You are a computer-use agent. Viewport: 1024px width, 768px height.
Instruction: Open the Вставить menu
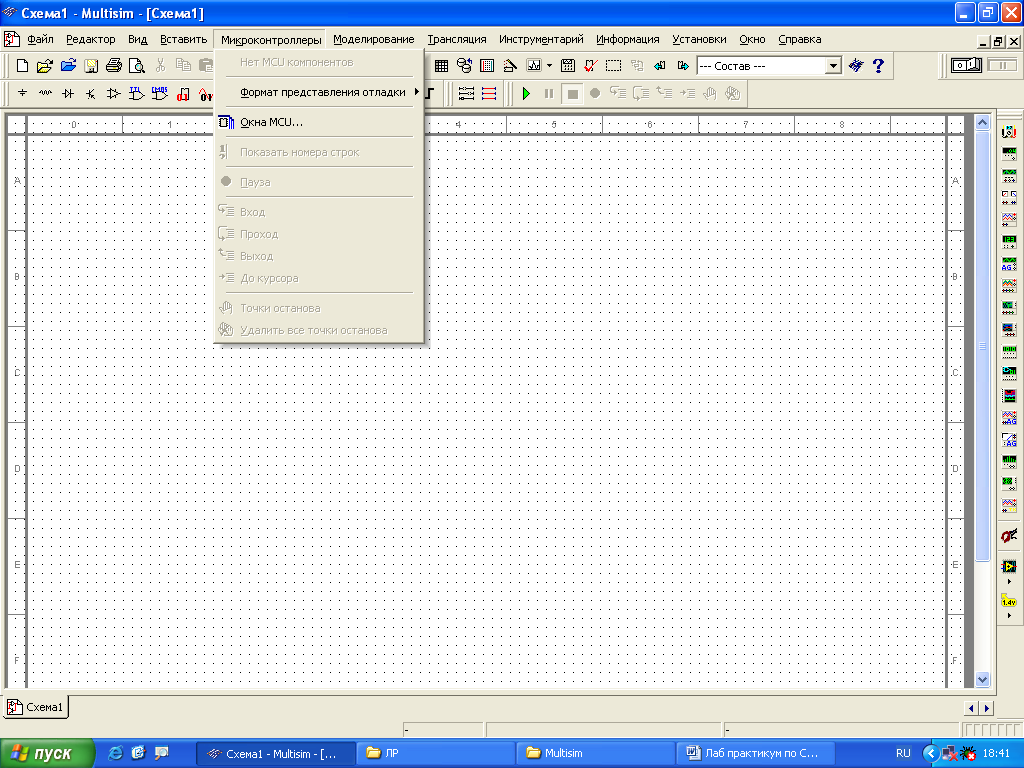click(184, 39)
